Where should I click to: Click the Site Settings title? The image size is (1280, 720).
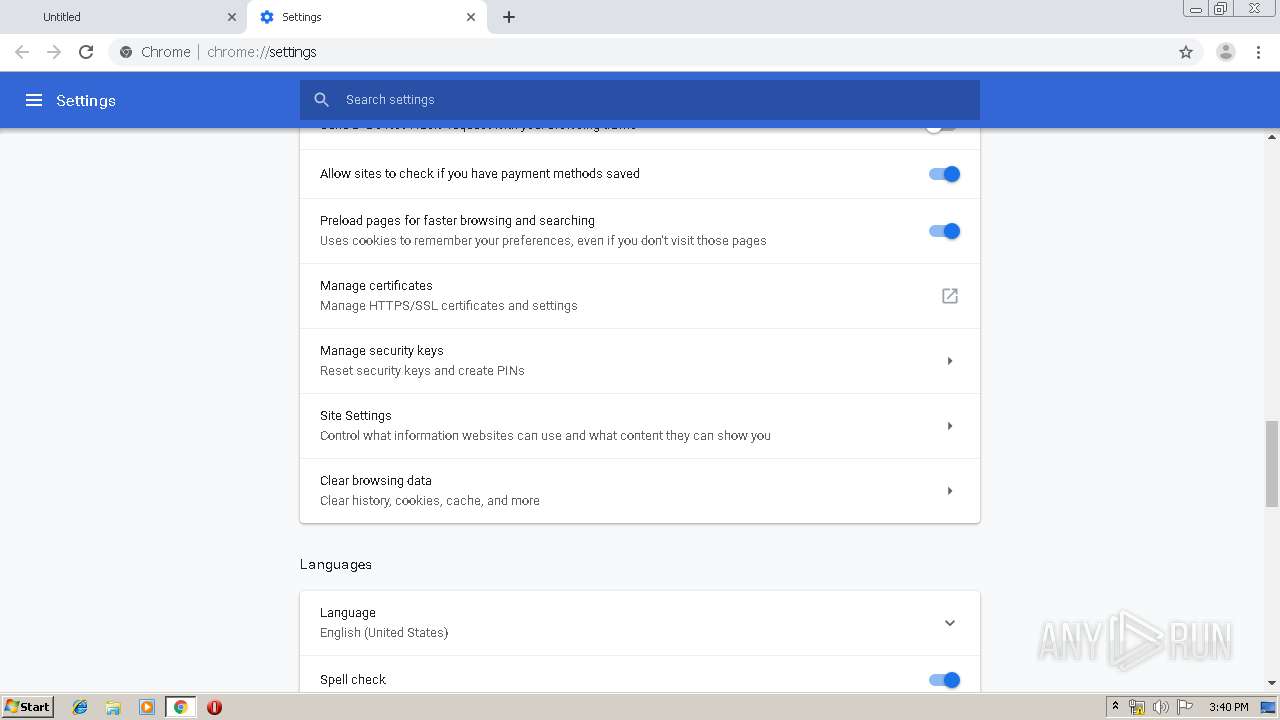[x=356, y=416]
